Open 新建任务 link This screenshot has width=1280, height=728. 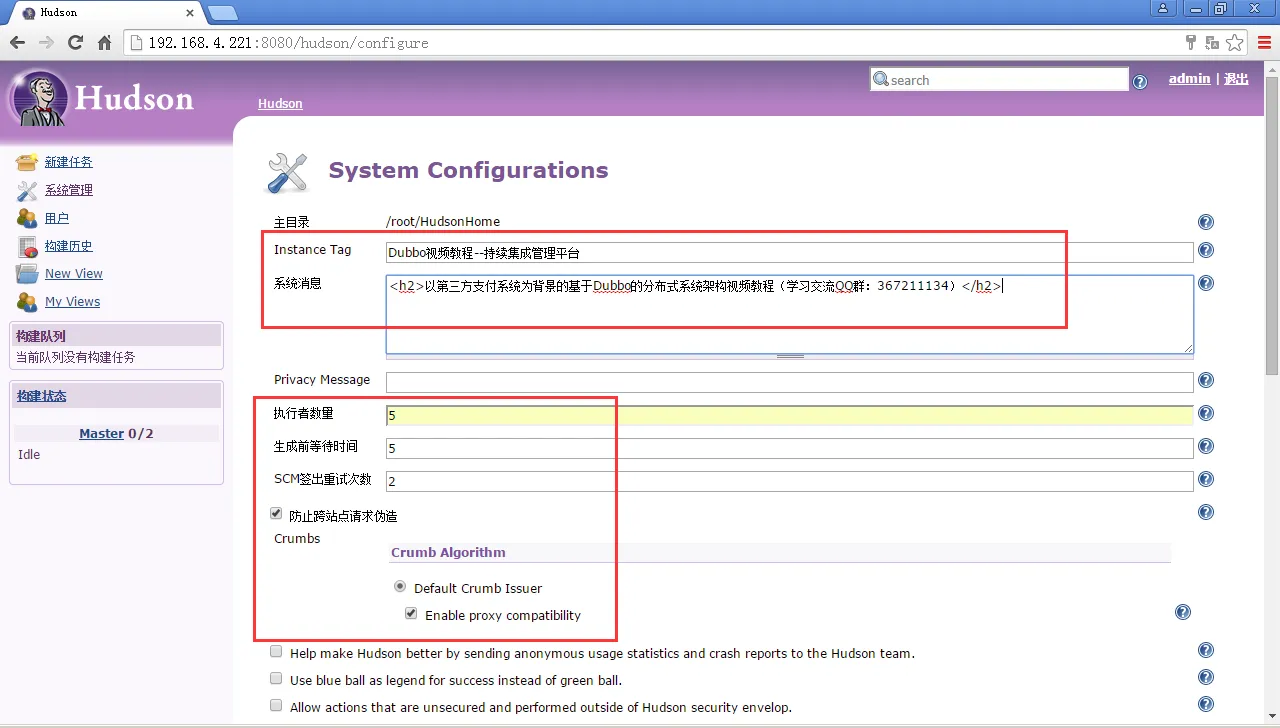pos(68,162)
